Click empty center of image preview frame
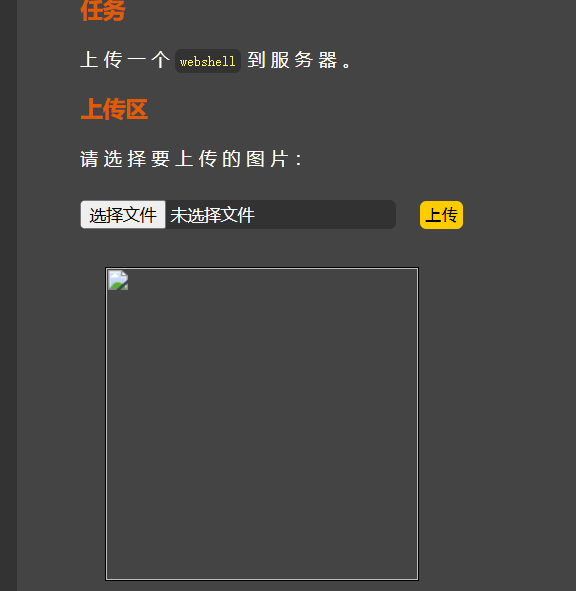576x591 pixels. point(262,424)
